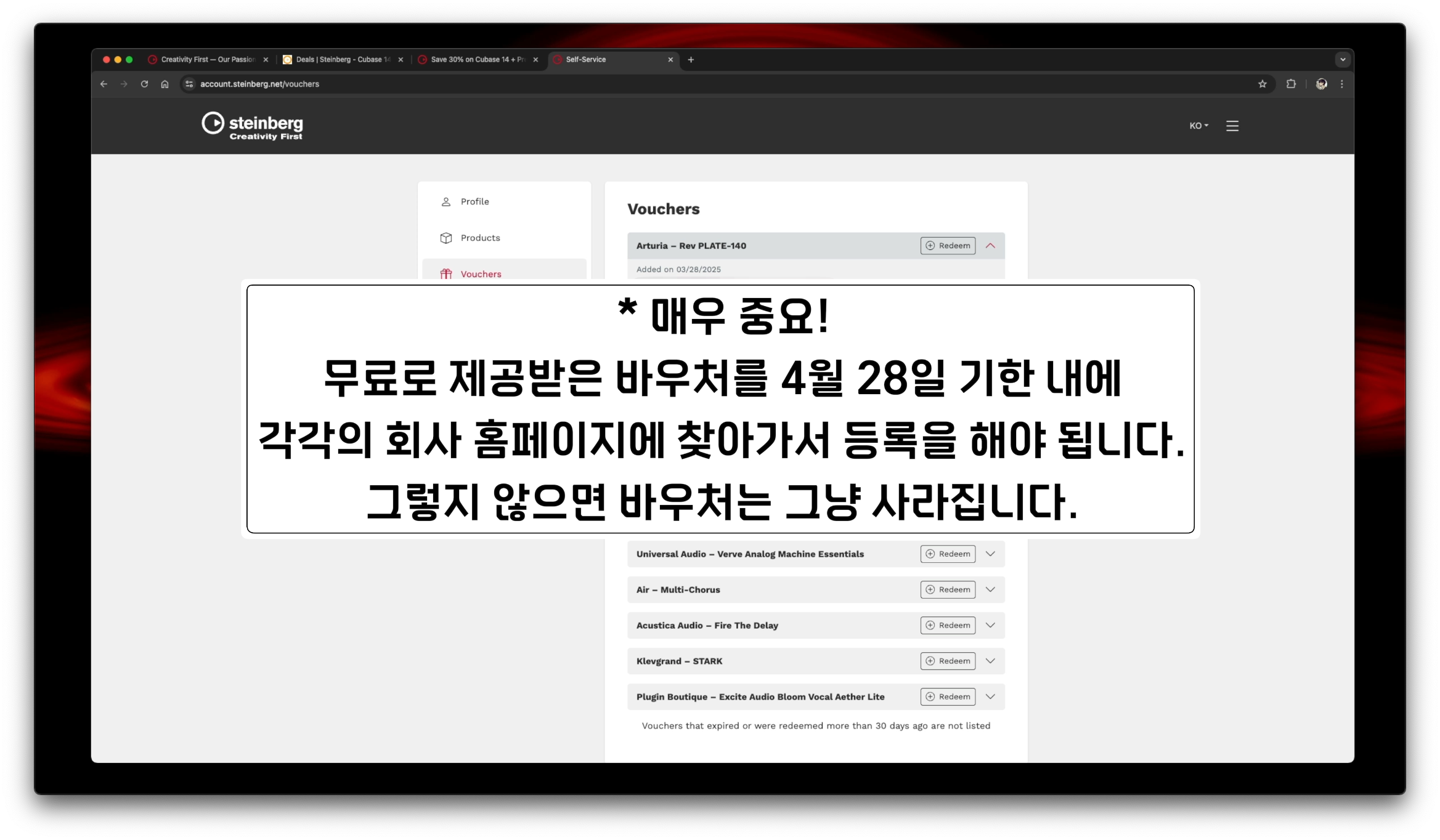Image resolution: width=1440 pixels, height=840 pixels.
Task: Open Products in the sidebar
Action: pos(504,238)
